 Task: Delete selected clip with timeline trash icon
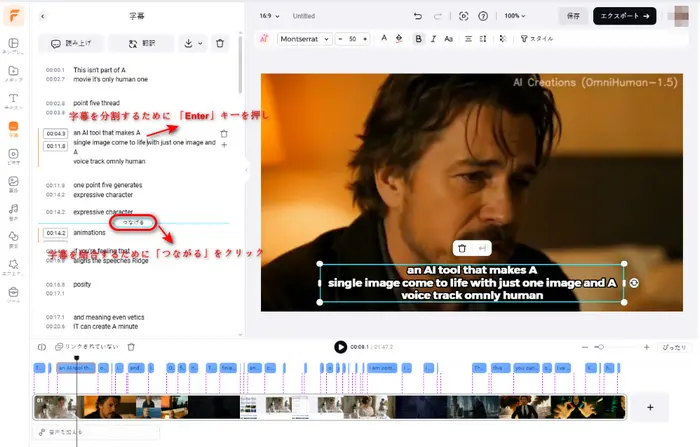(131, 347)
